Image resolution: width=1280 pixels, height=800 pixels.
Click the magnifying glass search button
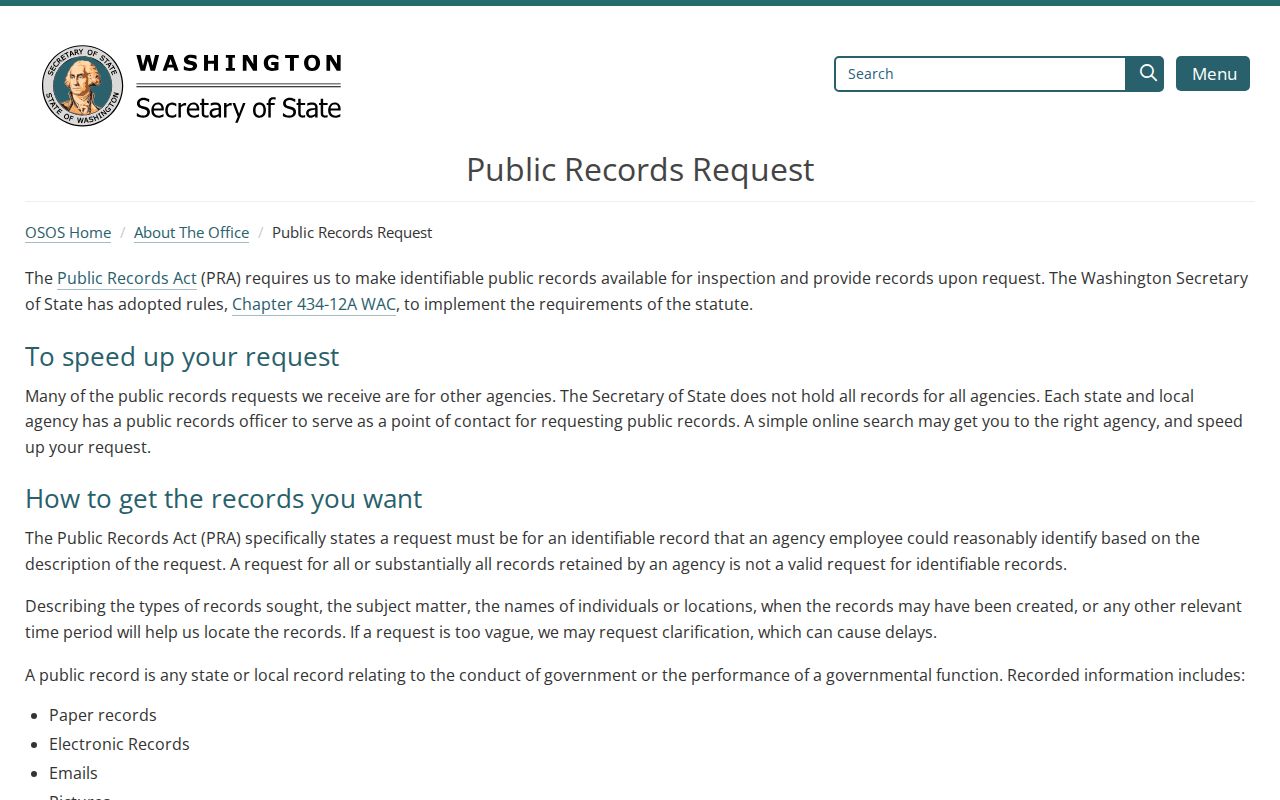tap(1146, 74)
